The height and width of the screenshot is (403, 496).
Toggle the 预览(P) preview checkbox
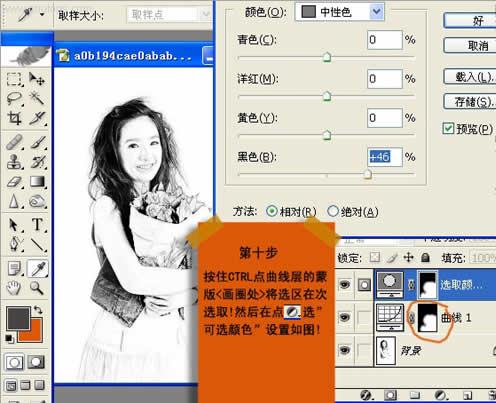tap(448, 128)
